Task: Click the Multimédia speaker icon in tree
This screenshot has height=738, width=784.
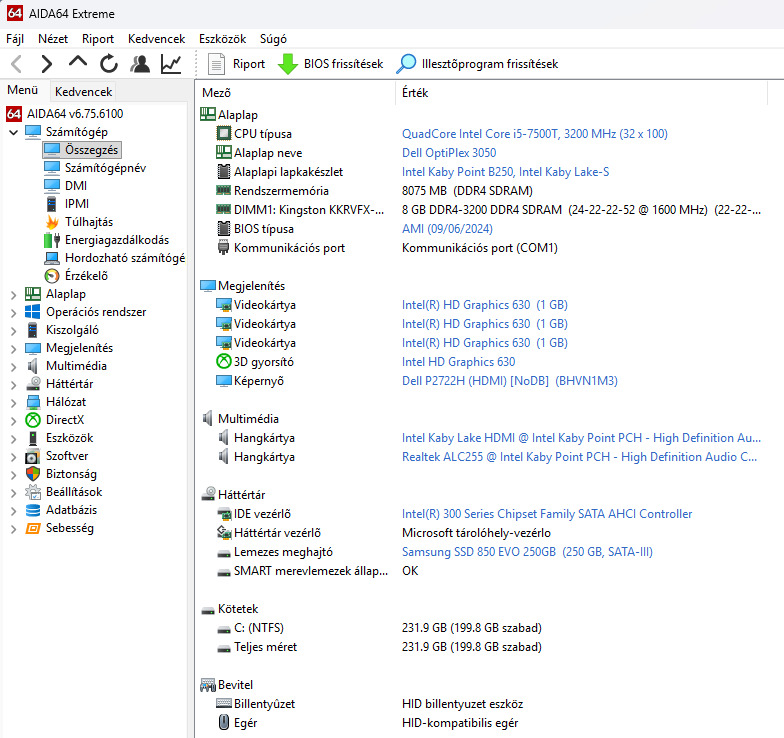Action: coord(33,366)
